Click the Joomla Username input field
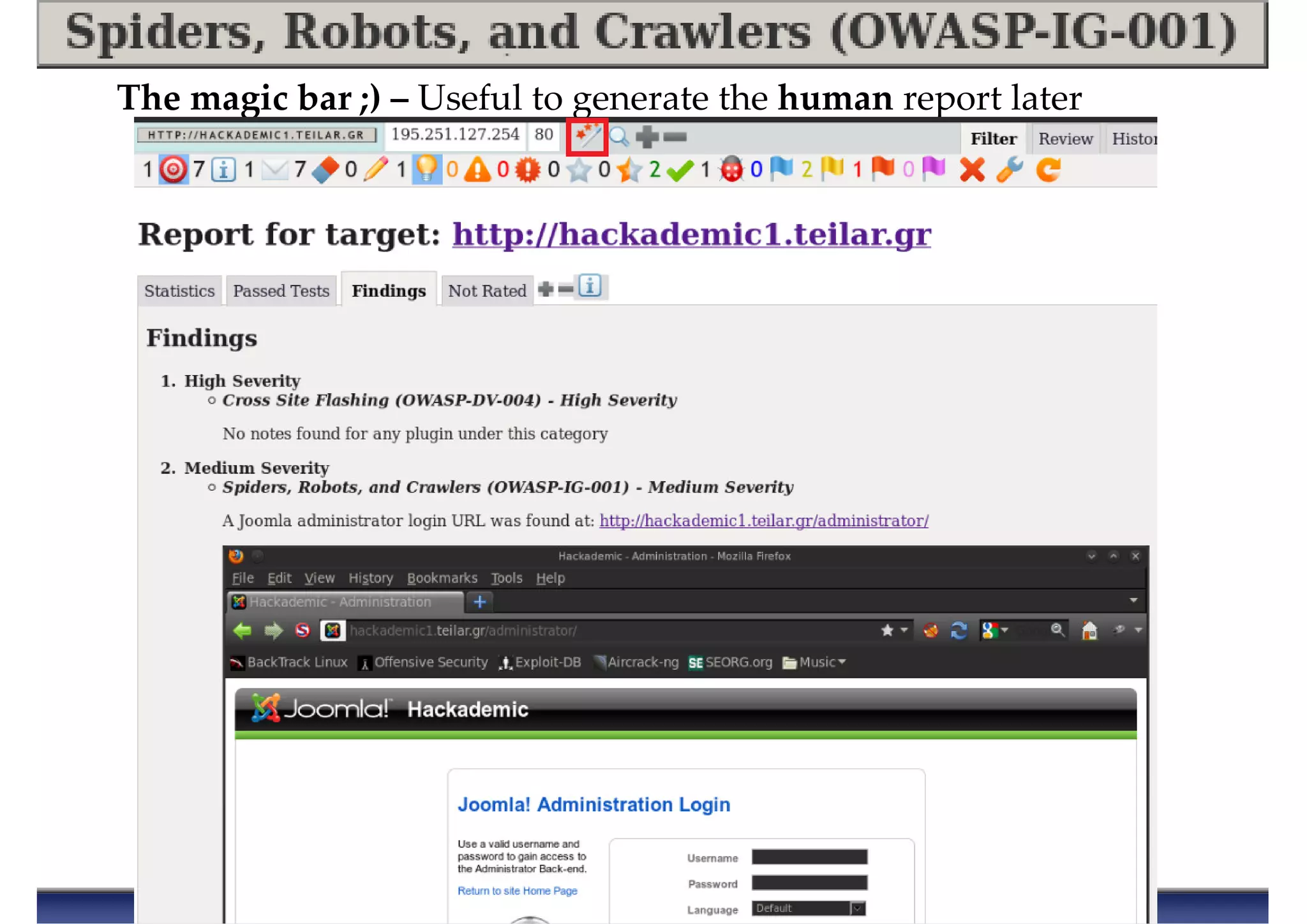Screen dimensions: 1307x924 point(809,857)
